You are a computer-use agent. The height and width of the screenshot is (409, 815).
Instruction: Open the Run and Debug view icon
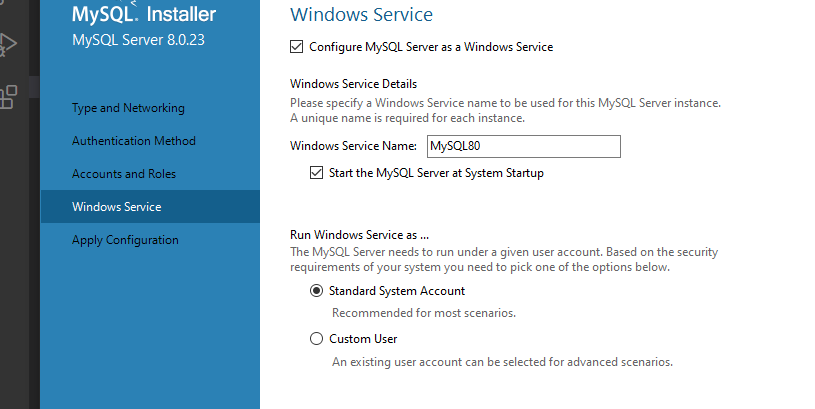tap(8, 45)
